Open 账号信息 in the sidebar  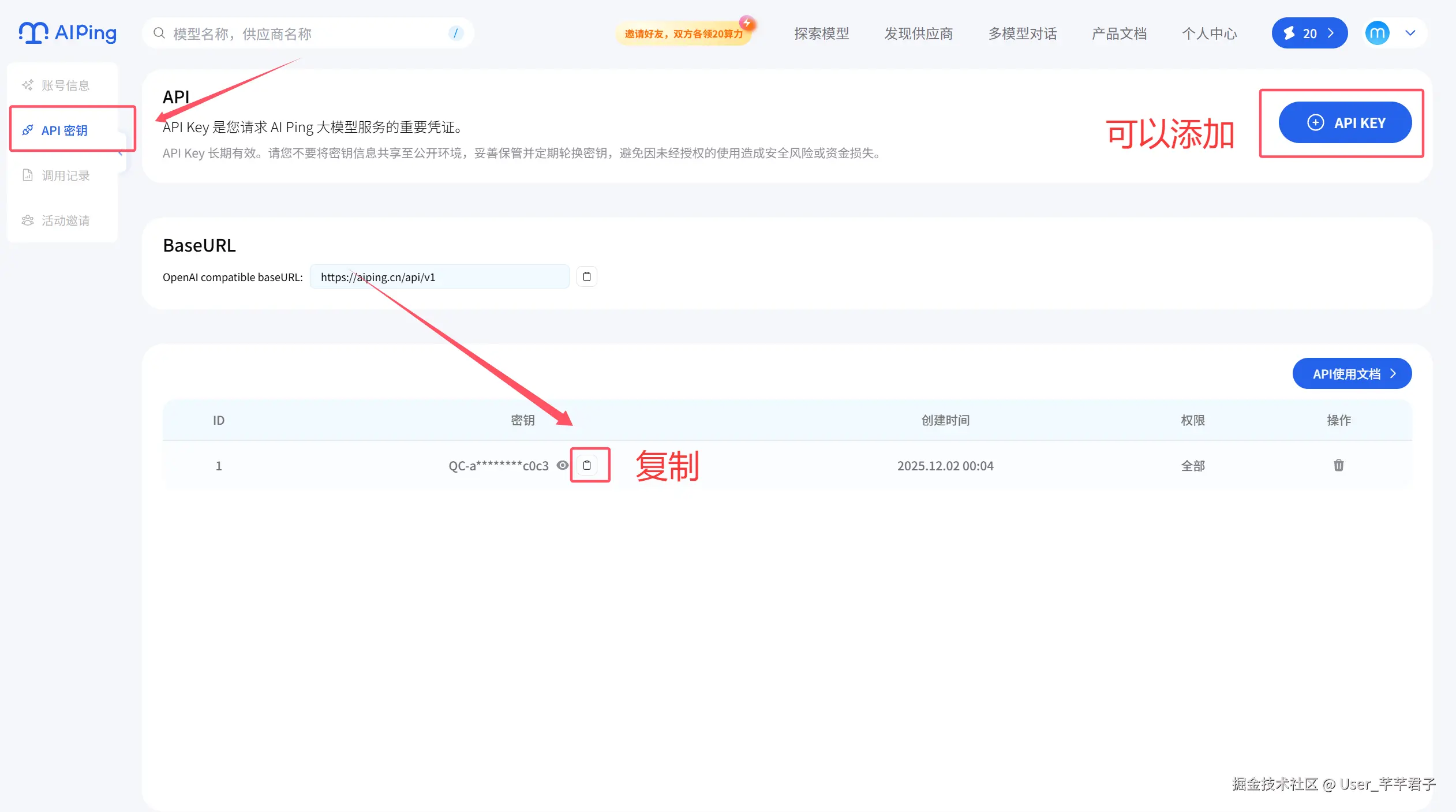65,85
